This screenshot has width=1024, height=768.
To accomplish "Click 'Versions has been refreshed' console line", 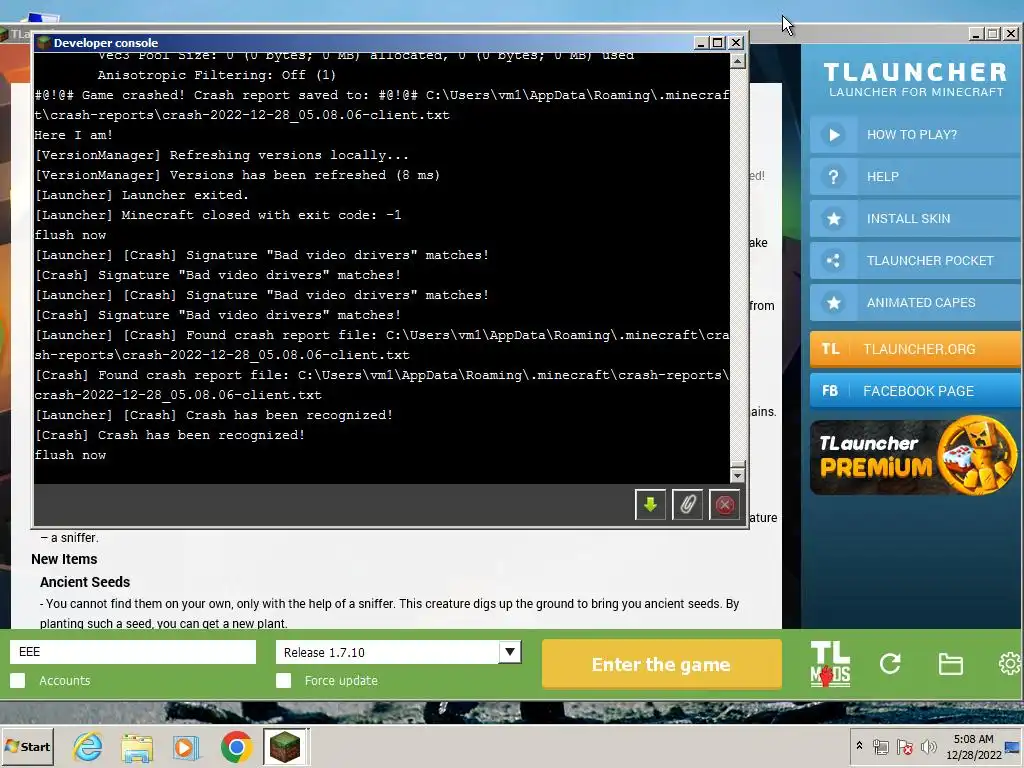I will click(x=237, y=175).
